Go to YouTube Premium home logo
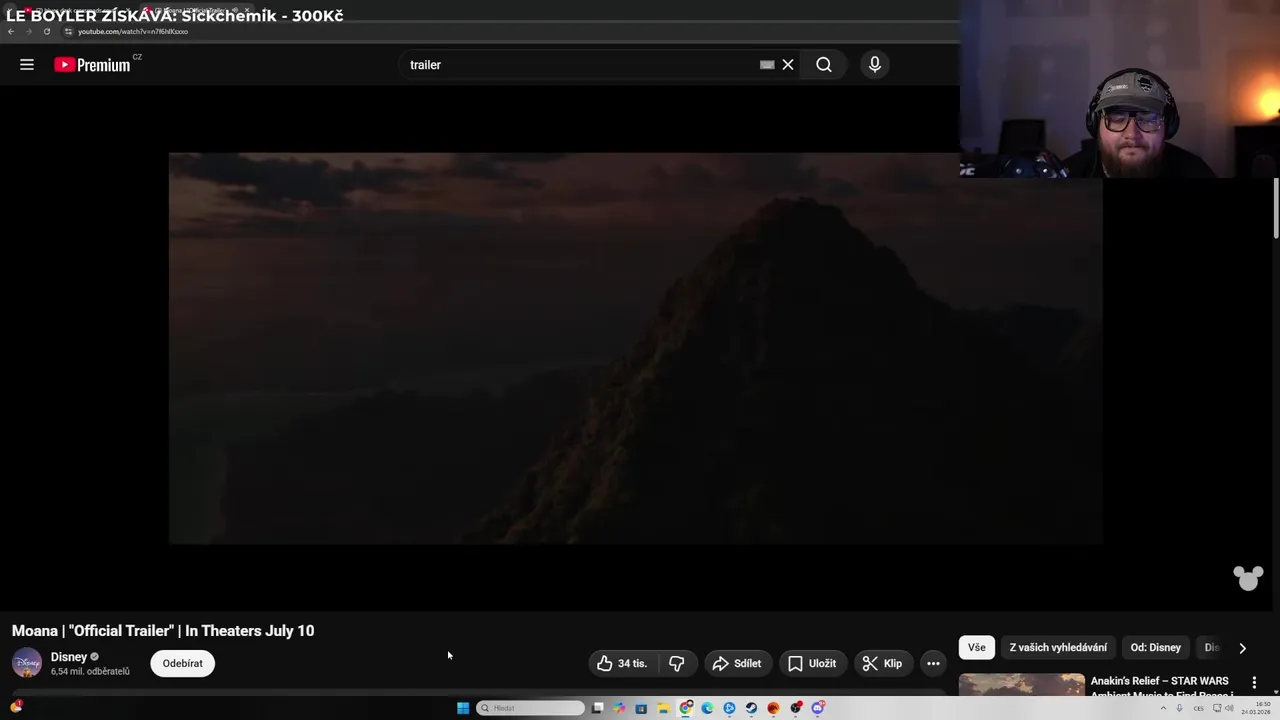Image resolution: width=1280 pixels, height=720 pixels. click(x=92, y=65)
